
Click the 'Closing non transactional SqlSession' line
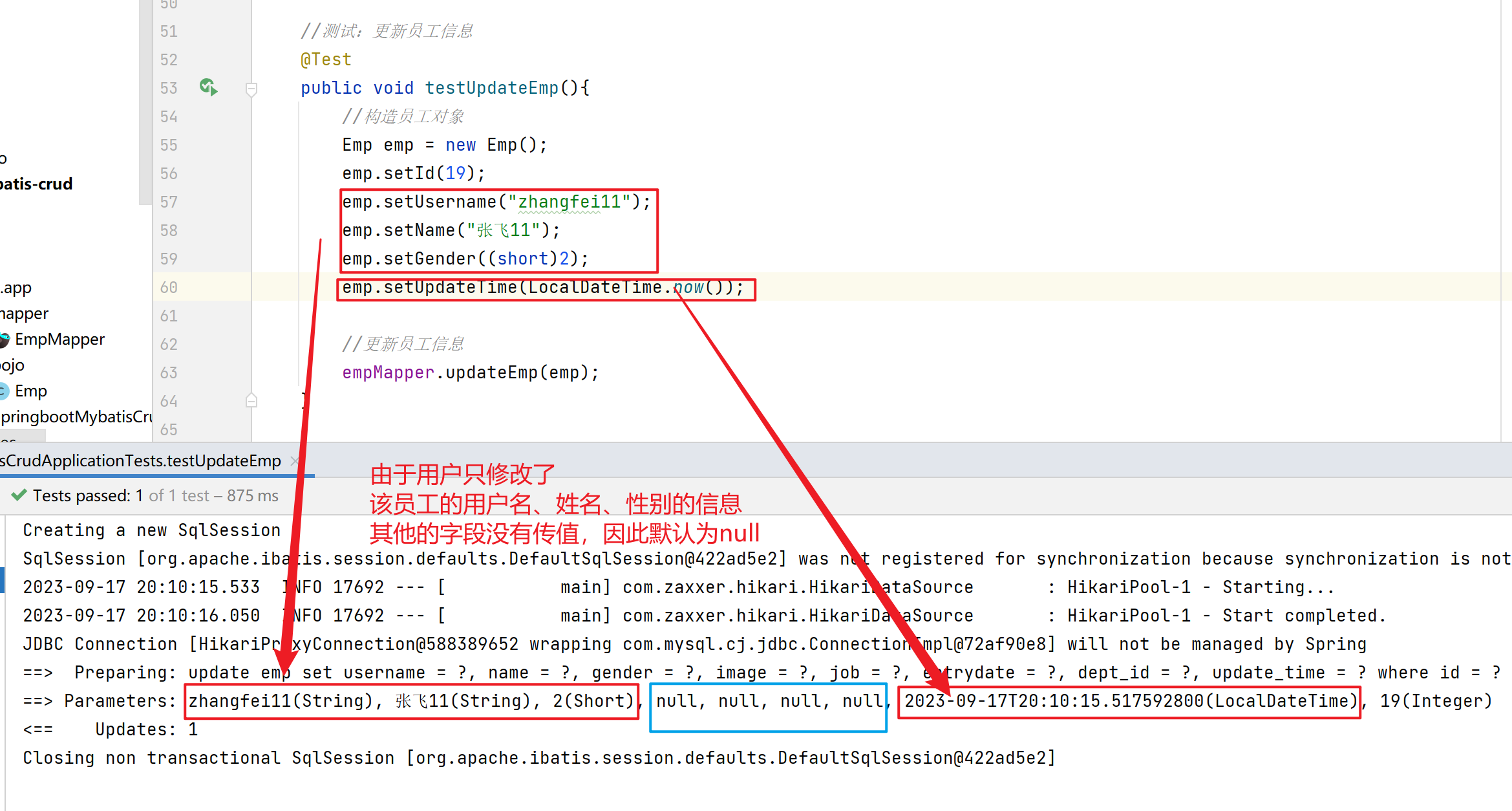pyautogui.click(x=539, y=758)
